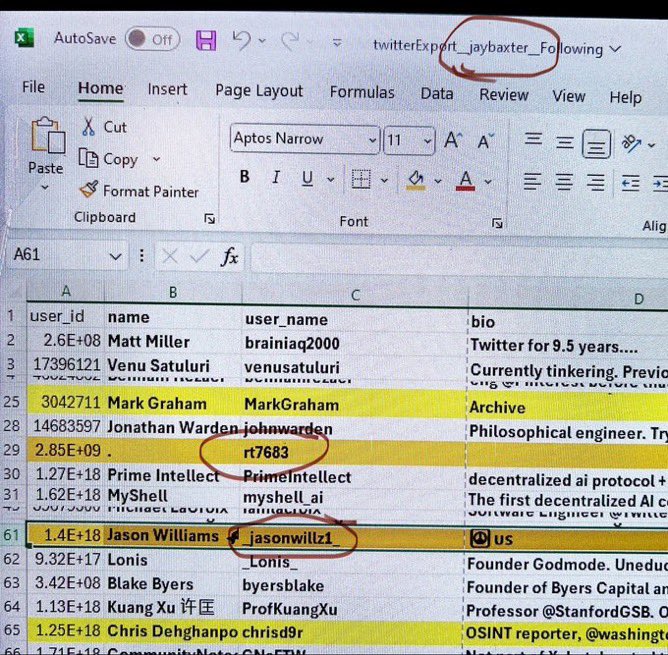Open the Formulas tab
668x655 pixels.
tap(362, 92)
